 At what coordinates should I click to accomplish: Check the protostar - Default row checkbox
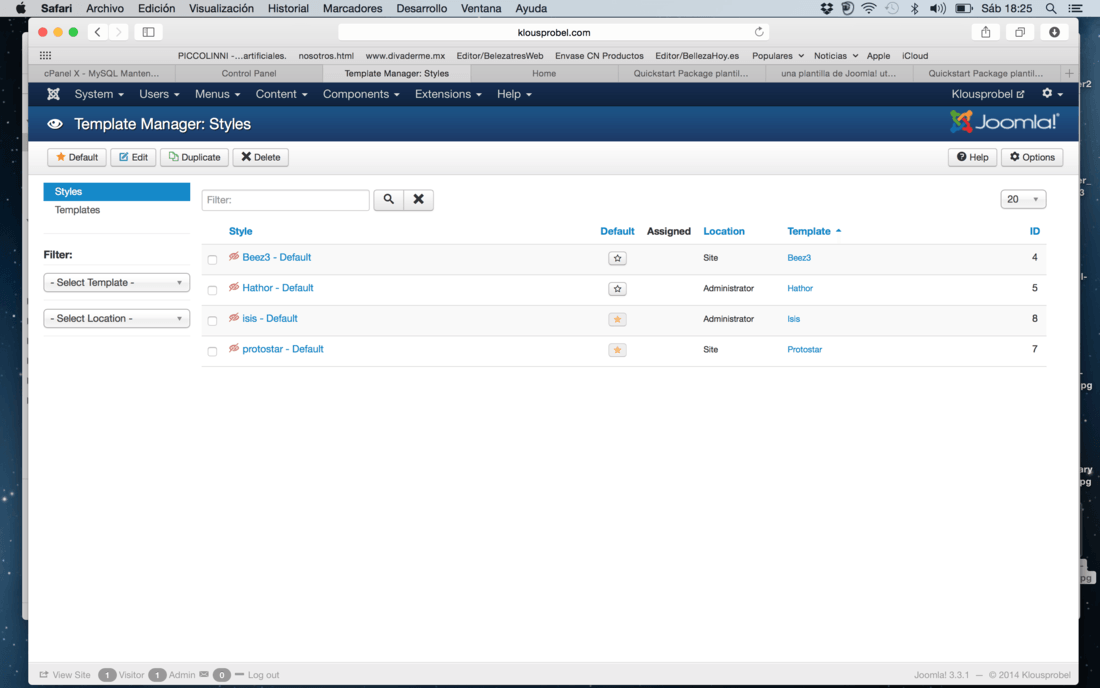point(212,349)
